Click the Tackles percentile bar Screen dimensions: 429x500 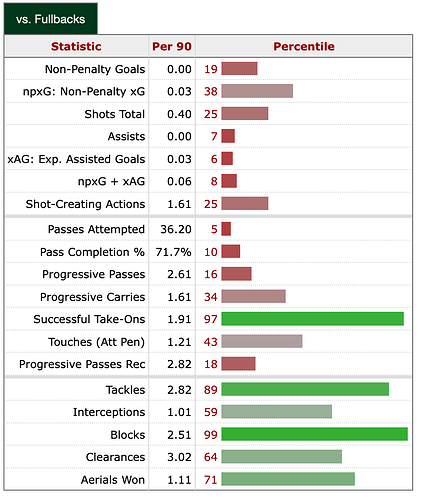tap(305, 389)
